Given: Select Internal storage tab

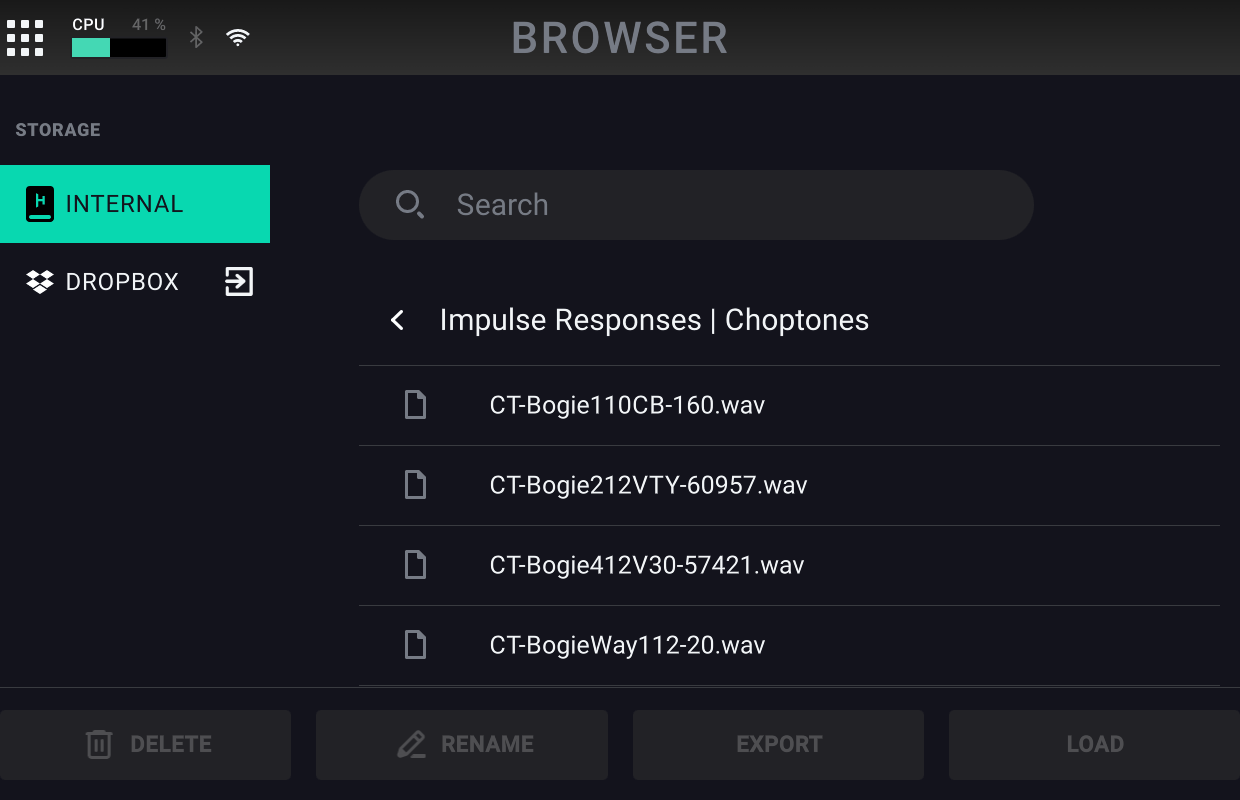Looking at the screenshot, I should [135, 204].
